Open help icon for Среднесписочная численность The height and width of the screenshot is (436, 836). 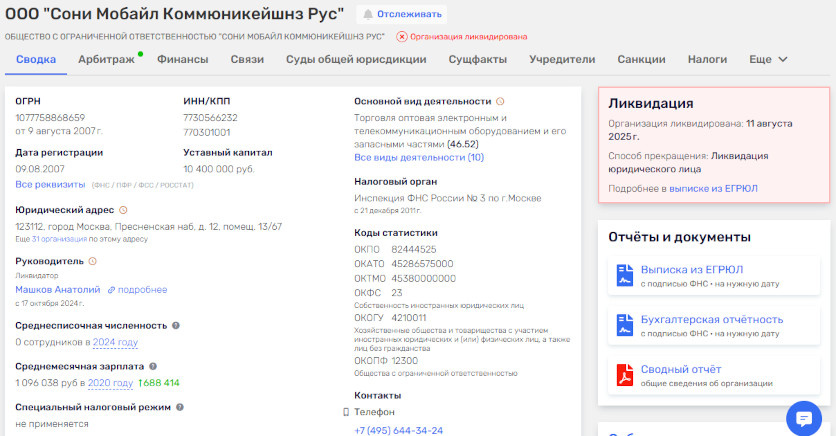click(x=176, y=325)
